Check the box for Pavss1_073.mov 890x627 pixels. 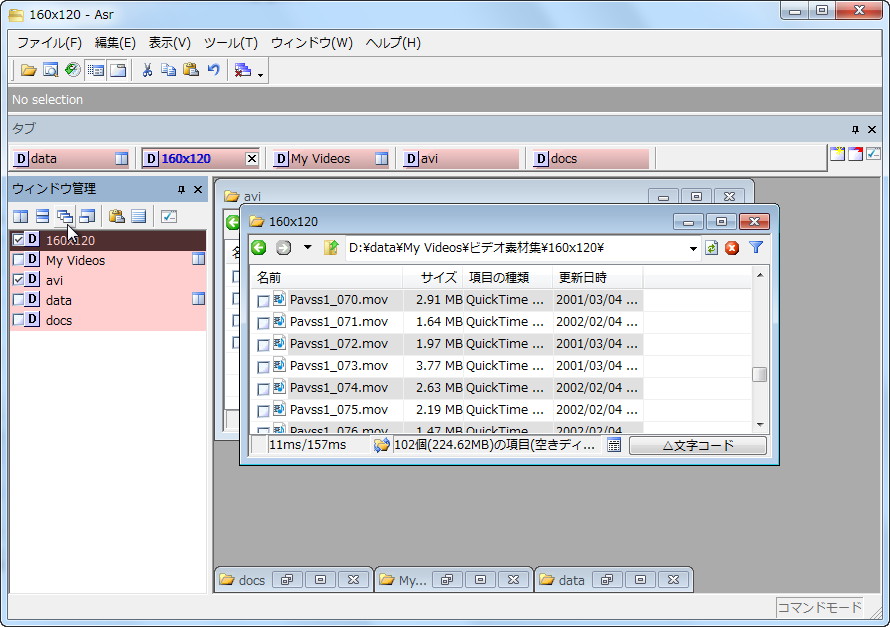click(263, 367)
